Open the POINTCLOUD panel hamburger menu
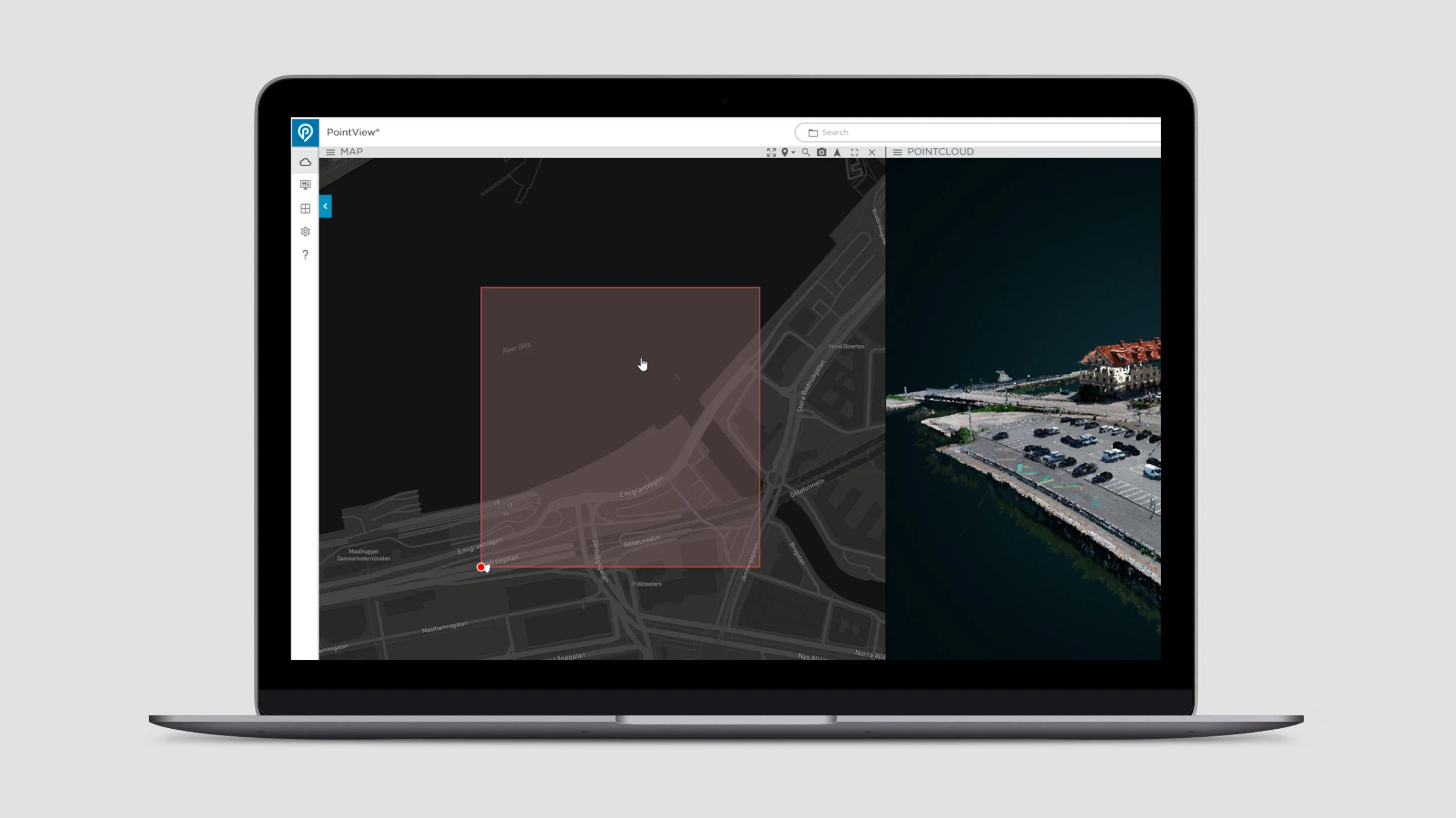 897,152
